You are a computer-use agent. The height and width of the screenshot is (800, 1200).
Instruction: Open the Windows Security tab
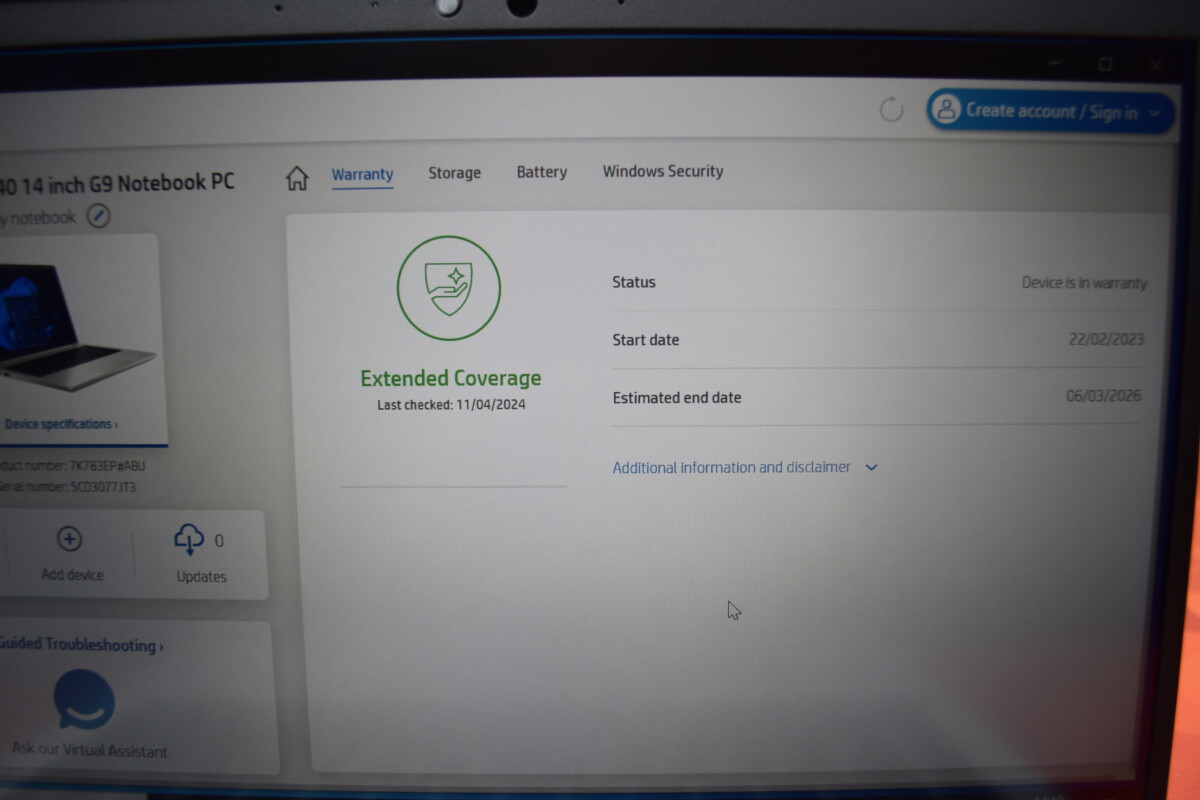663,171
